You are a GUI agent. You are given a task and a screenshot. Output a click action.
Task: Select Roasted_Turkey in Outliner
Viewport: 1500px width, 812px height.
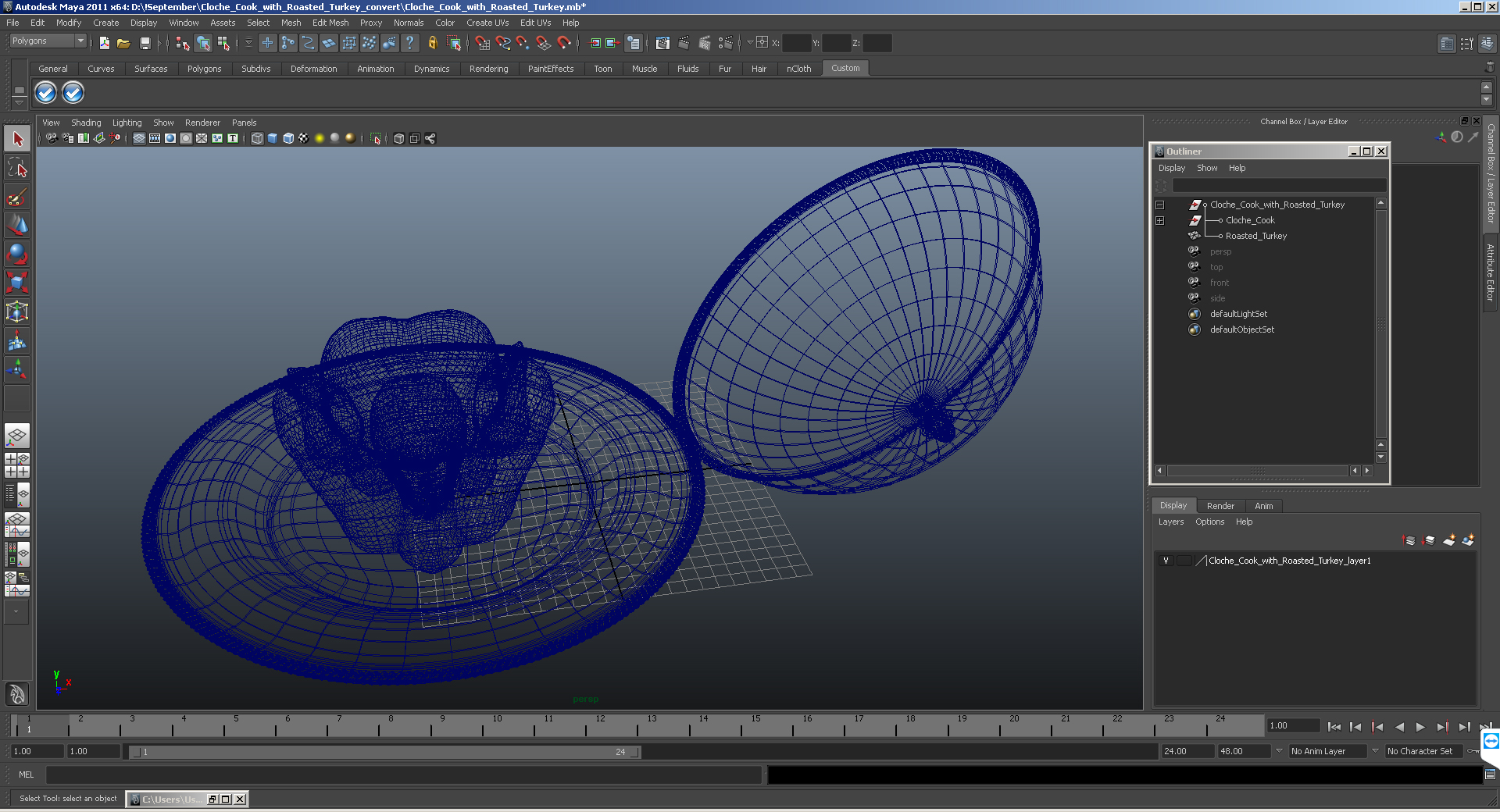1255,236
